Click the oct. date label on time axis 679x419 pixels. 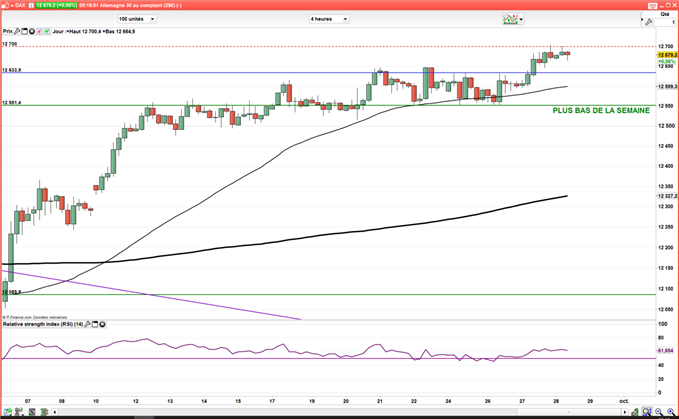[624, 401]
